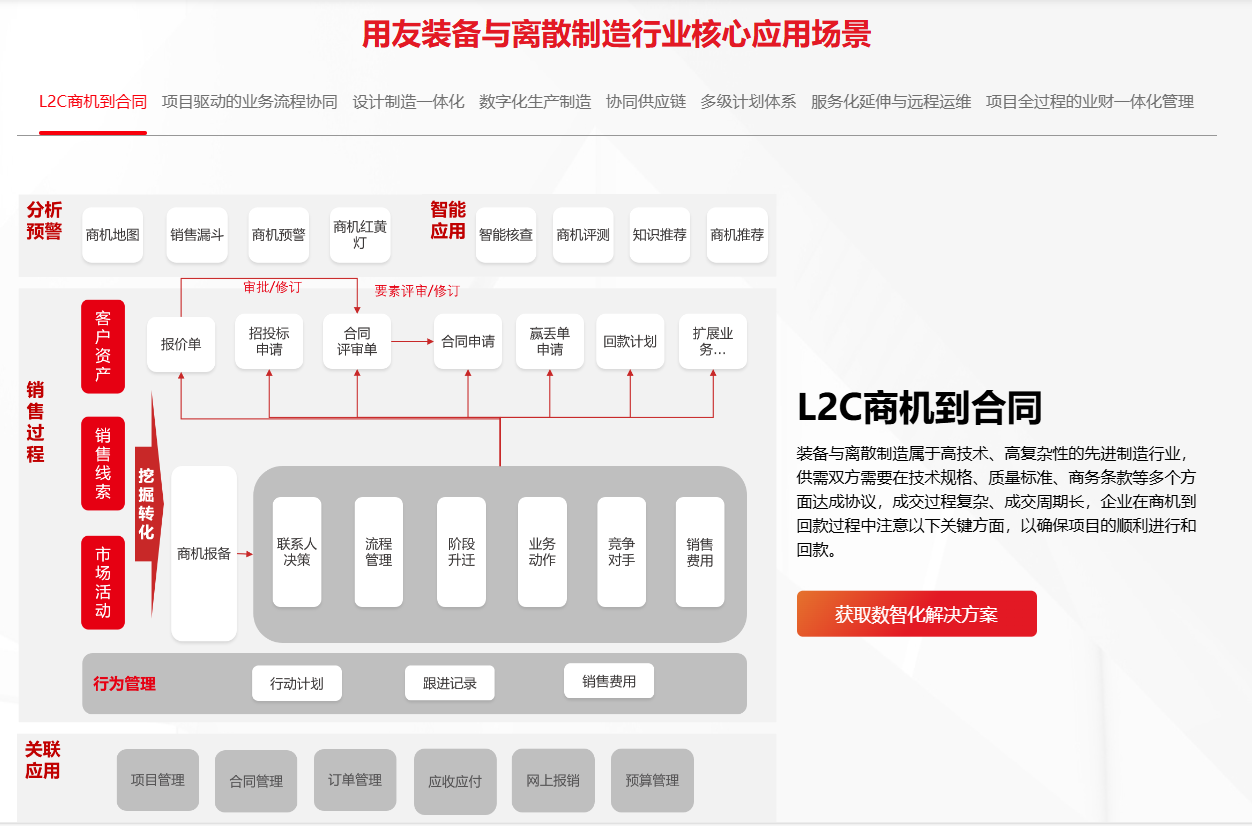
Task: Select the L2C商机到合同 tab
Action: 93,101
